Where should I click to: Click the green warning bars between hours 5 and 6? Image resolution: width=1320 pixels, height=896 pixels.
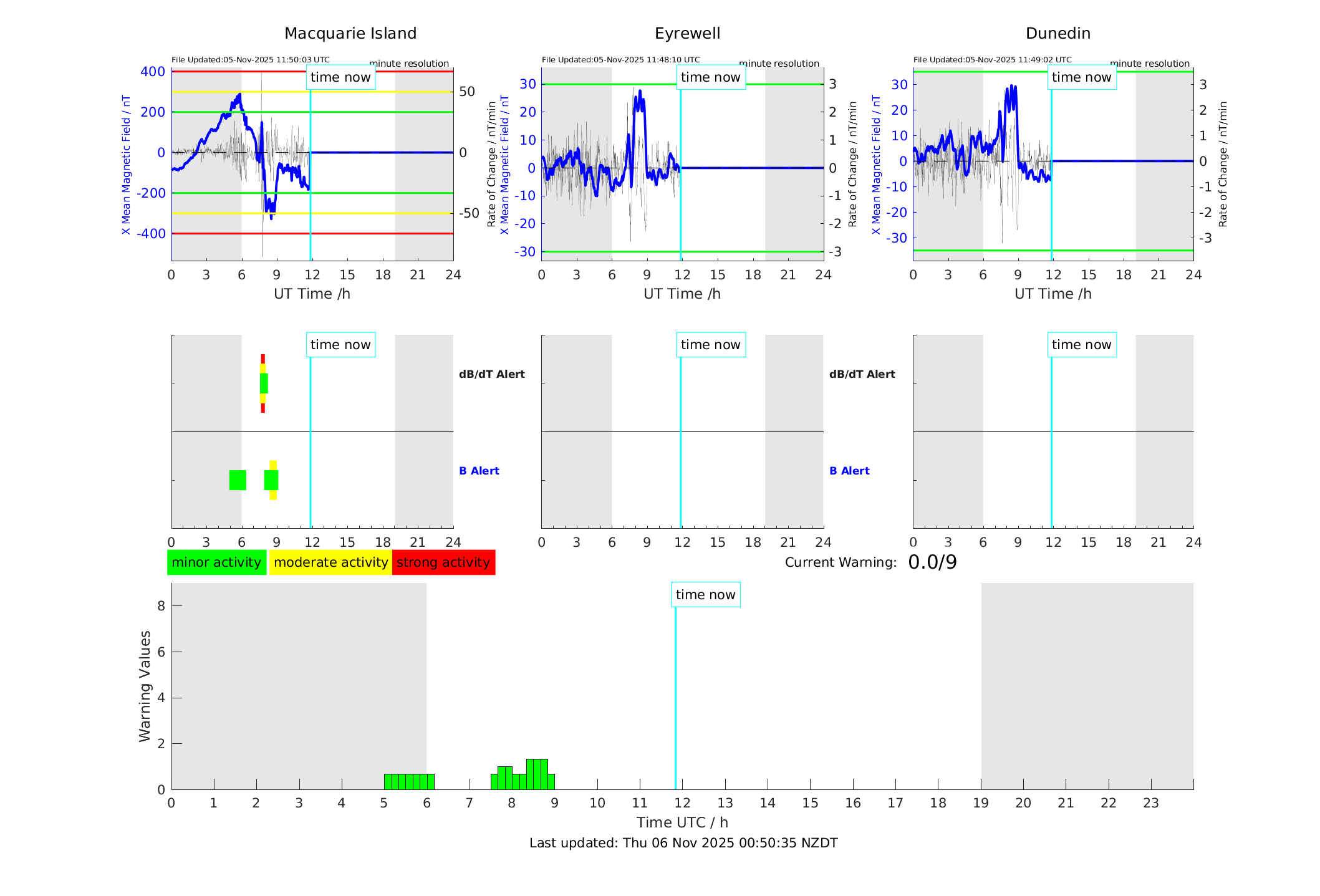coord(409,782)
